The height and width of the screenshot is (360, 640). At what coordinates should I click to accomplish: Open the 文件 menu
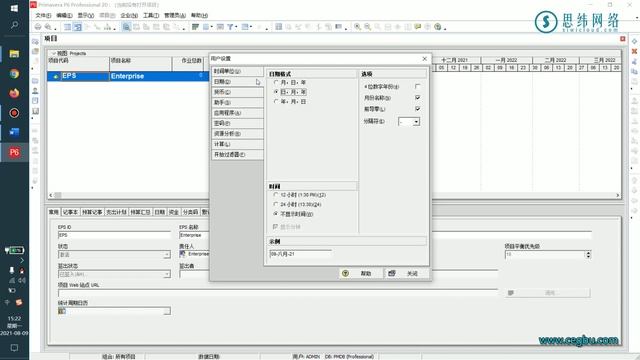pos(43,16)
